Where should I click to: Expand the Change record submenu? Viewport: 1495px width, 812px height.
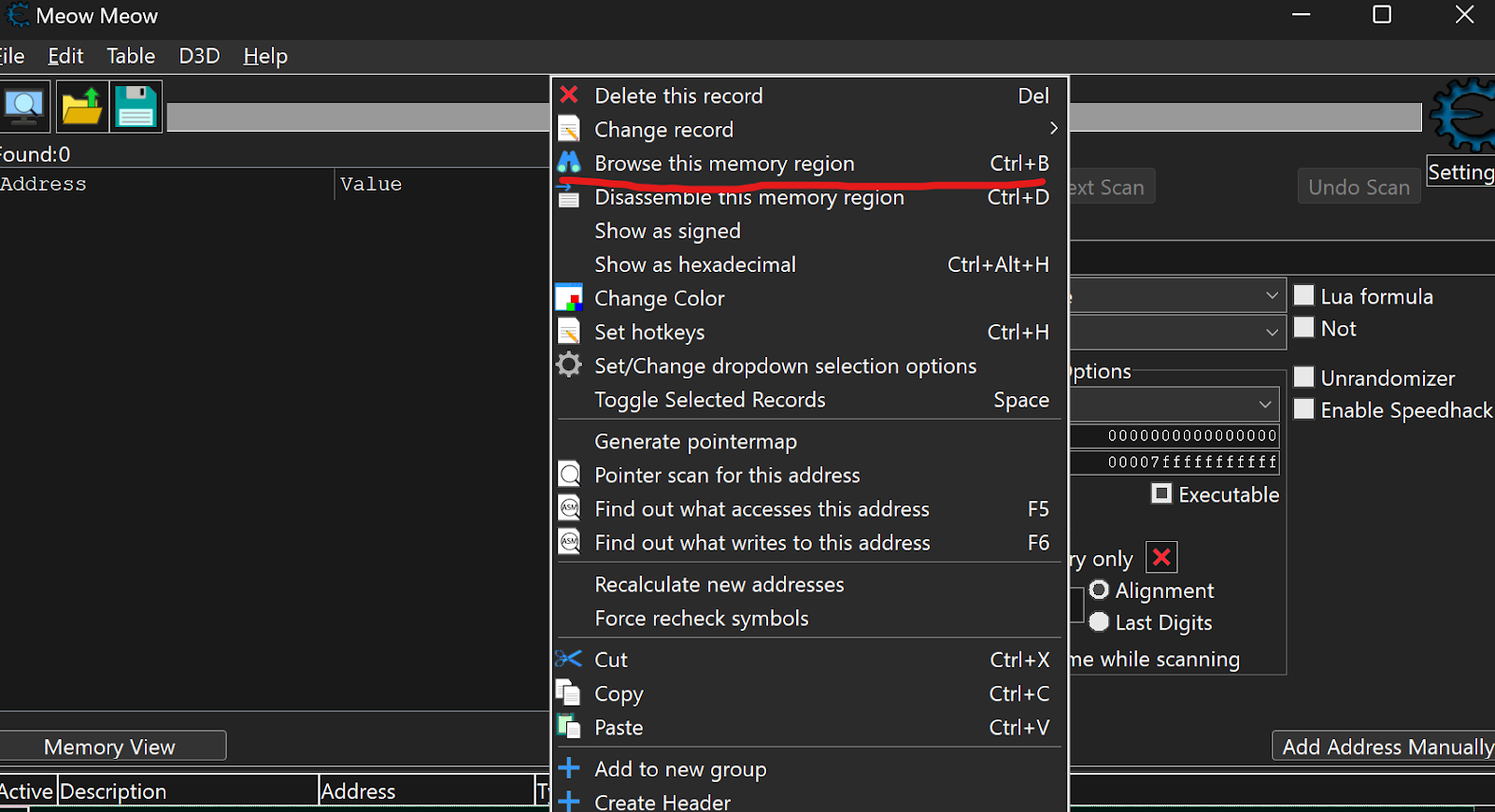[1053, 128]
